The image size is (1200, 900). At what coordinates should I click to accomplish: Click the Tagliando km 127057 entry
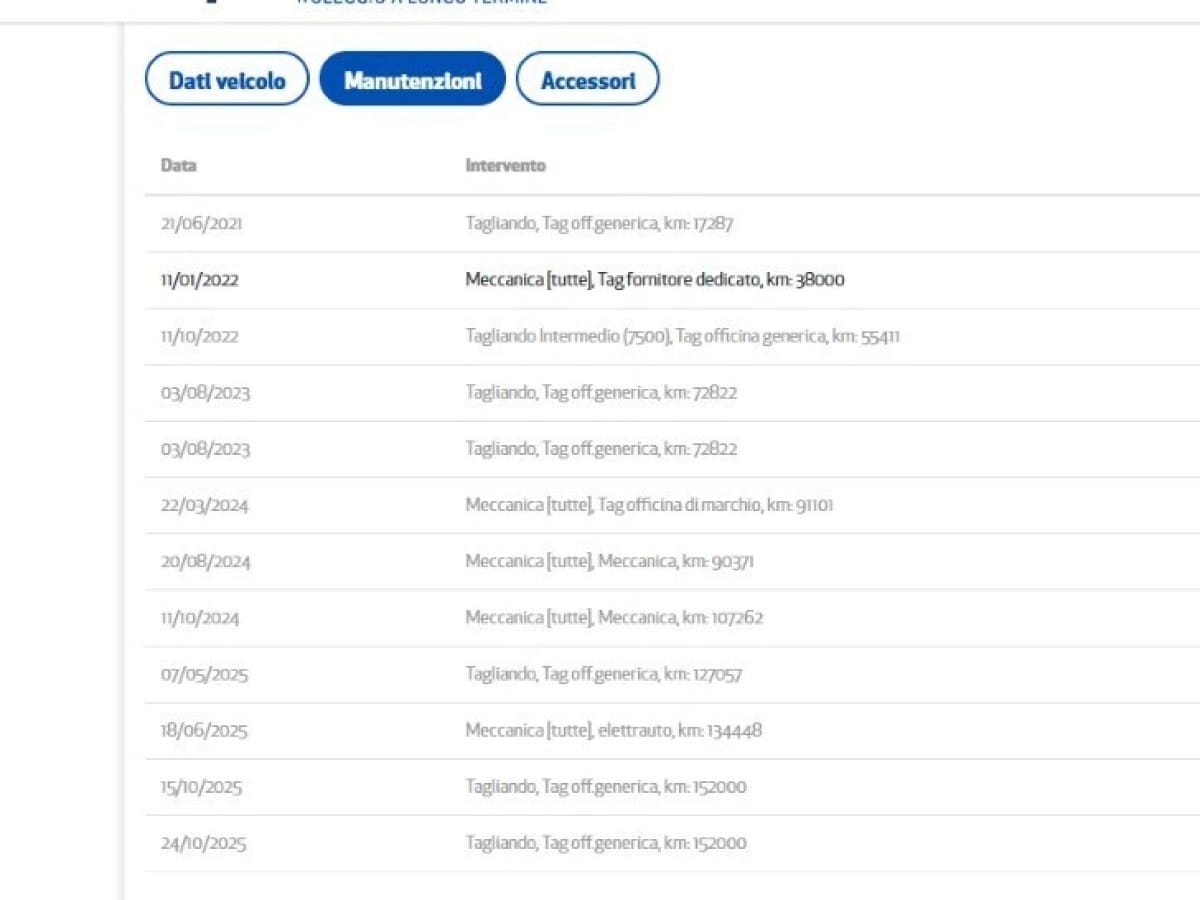[x=603, y=675]
